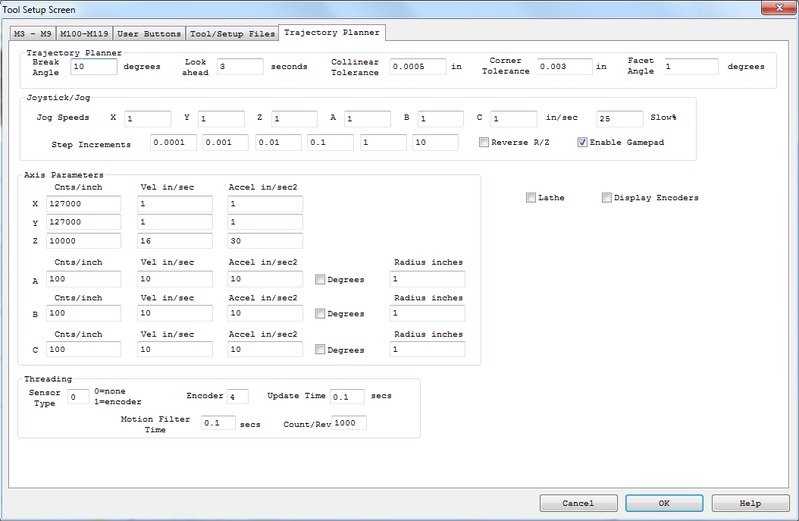The image size is (799, 521).
Task: Click the threading Count/Rev field
Action: (x=349, y=423)
